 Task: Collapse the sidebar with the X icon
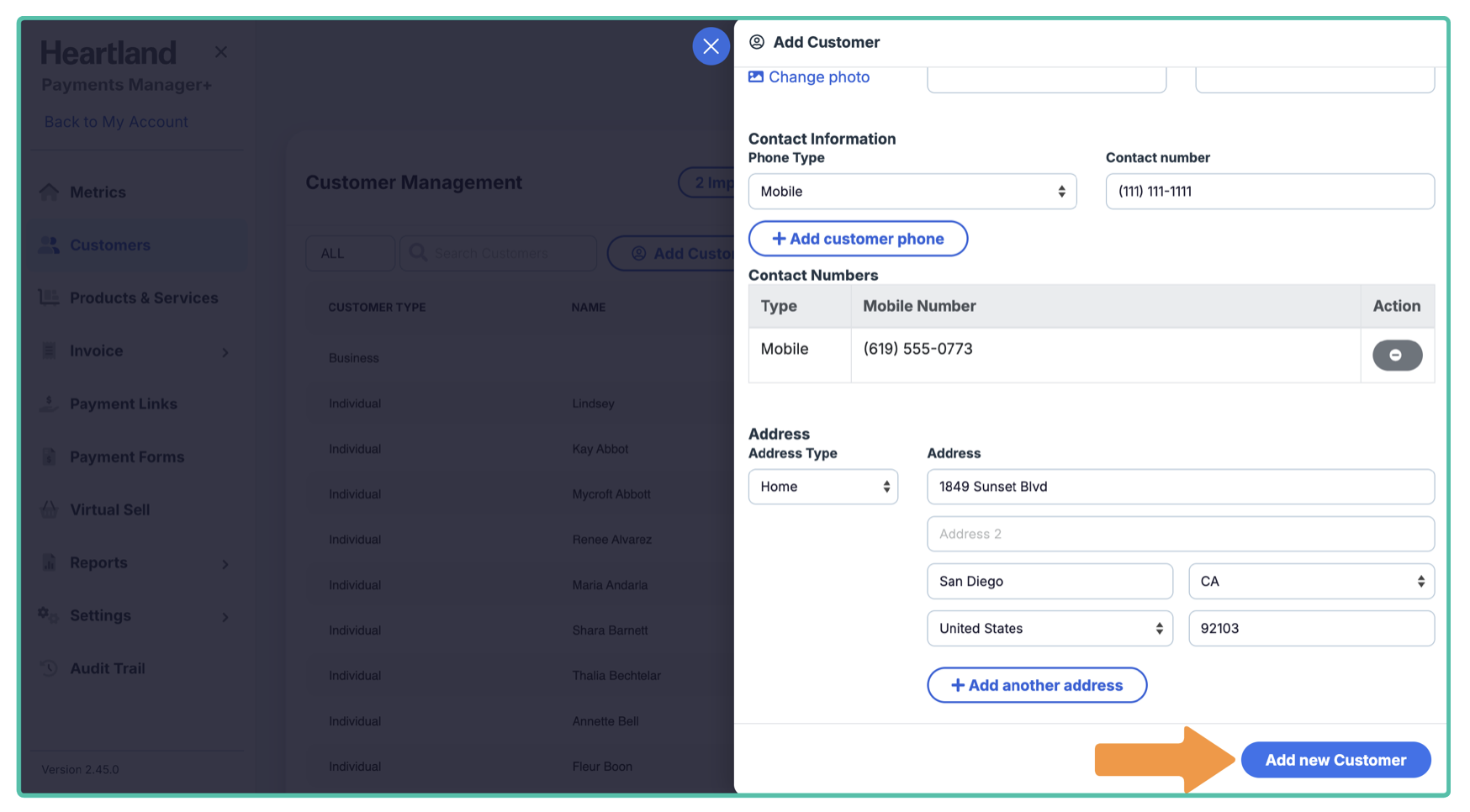(x=221, y=52)
